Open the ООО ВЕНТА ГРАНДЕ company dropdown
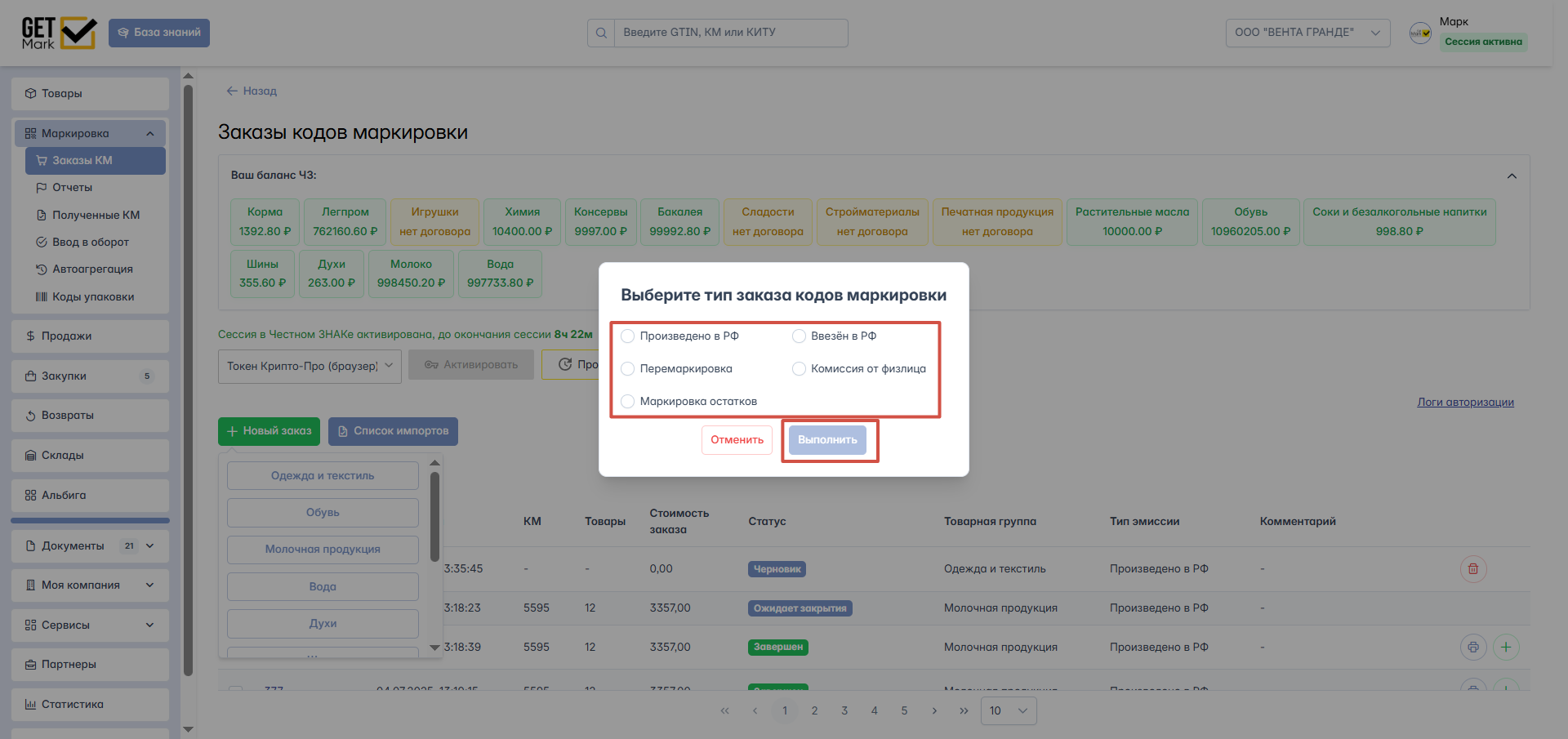The image size is (1568, 739). [x=1307, y=33]
